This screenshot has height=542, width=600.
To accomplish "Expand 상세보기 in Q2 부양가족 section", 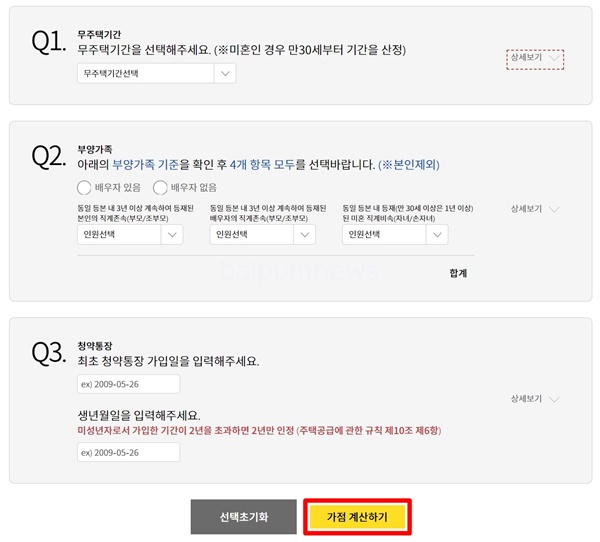I will coord(535,209).
